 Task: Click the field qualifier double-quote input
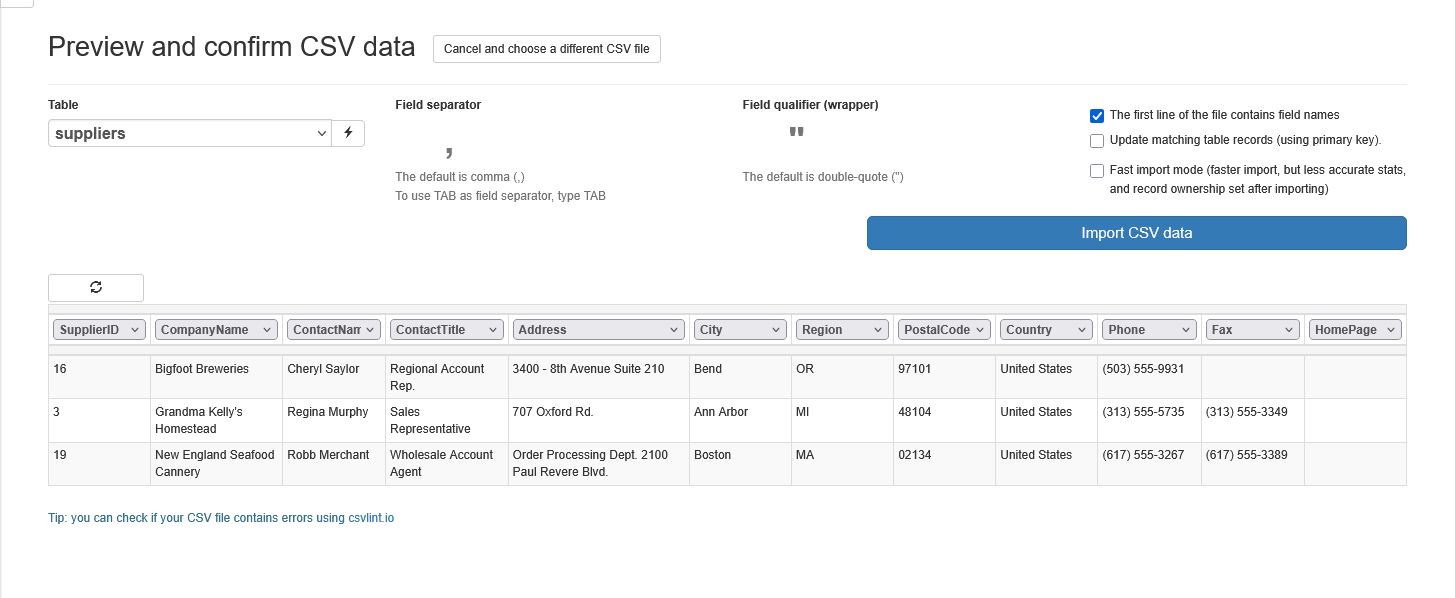[796, 134]
